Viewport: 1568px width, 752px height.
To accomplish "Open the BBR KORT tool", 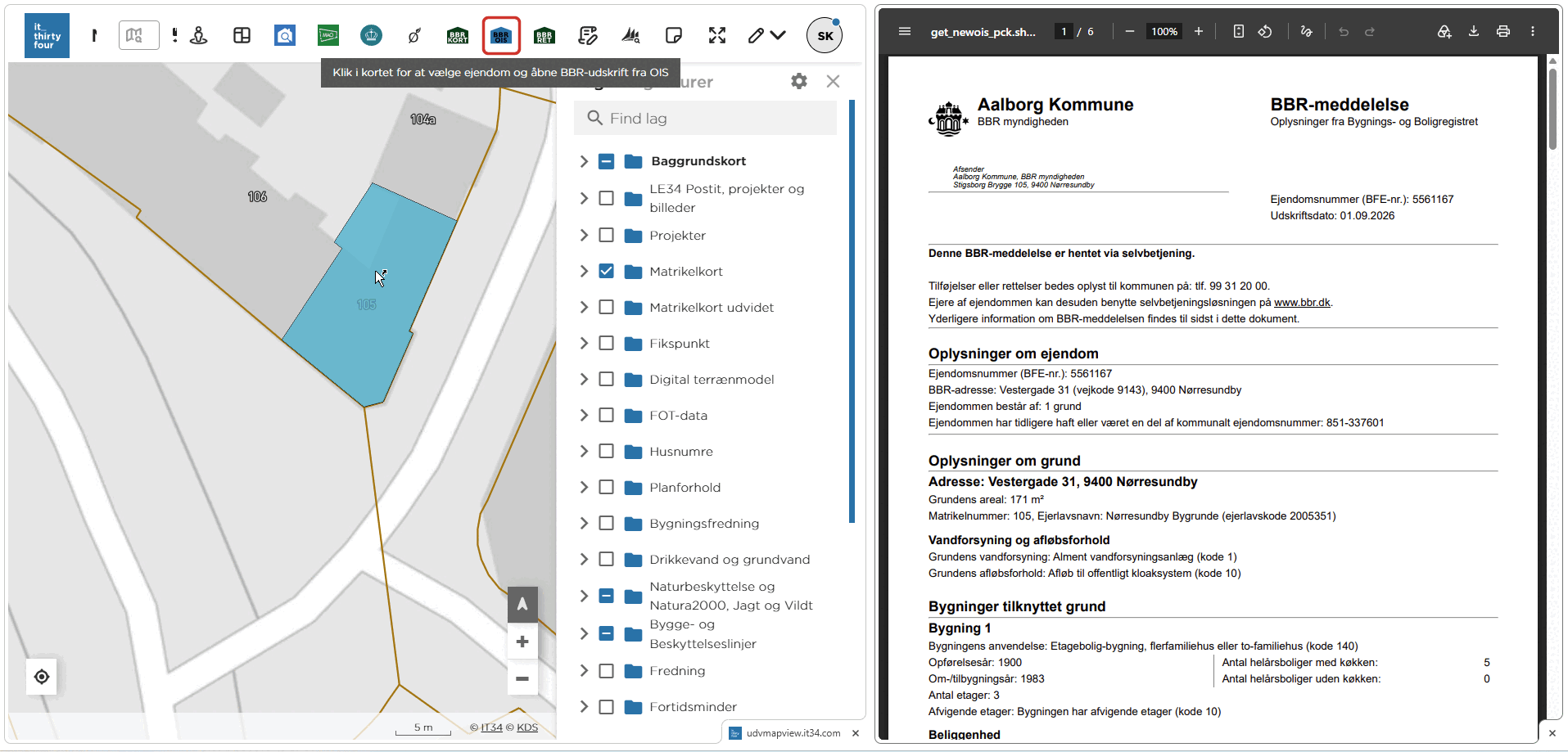I will (x=458, y=35).
